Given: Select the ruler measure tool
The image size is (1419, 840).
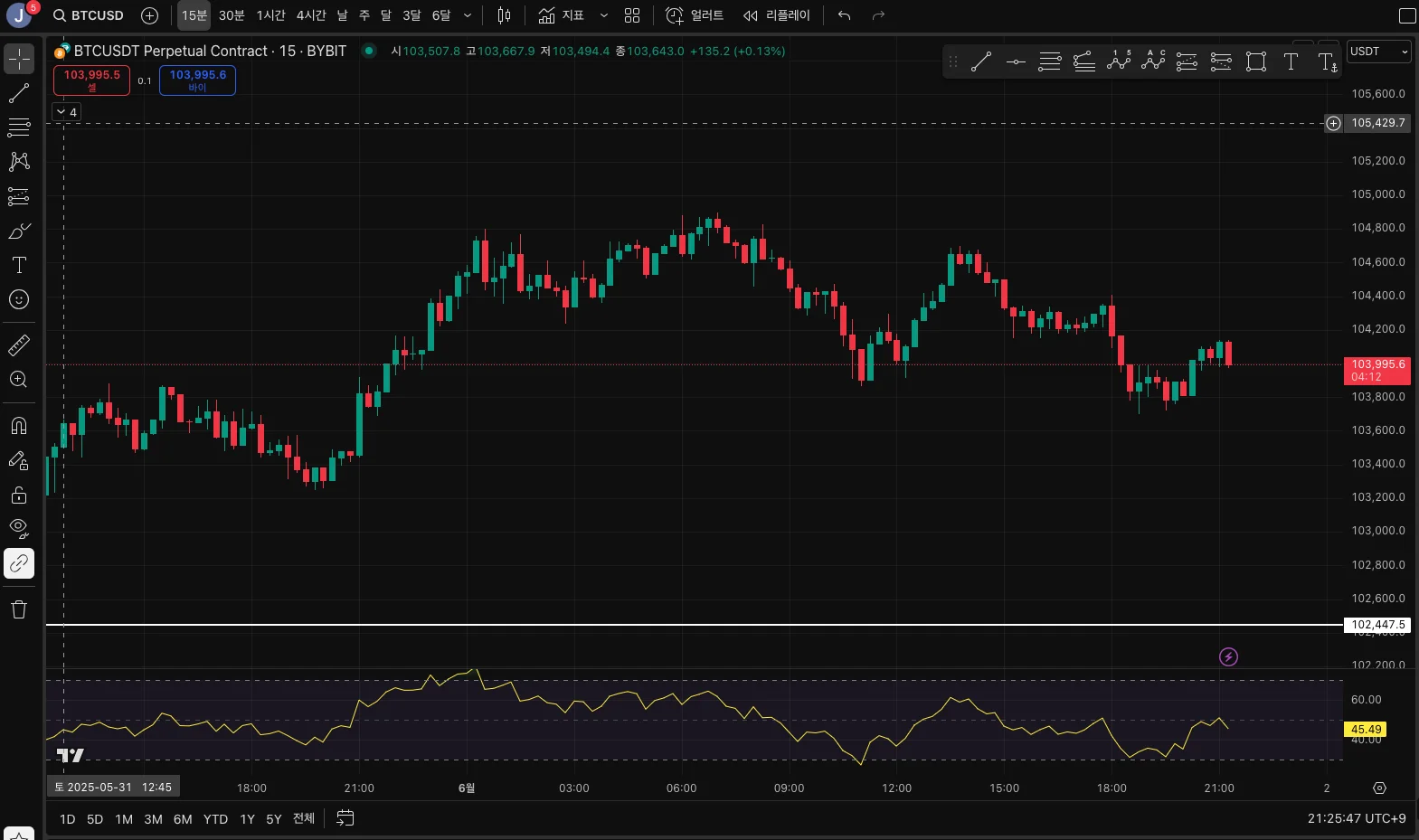Looking at the screenshot, I should pos(19,345).
